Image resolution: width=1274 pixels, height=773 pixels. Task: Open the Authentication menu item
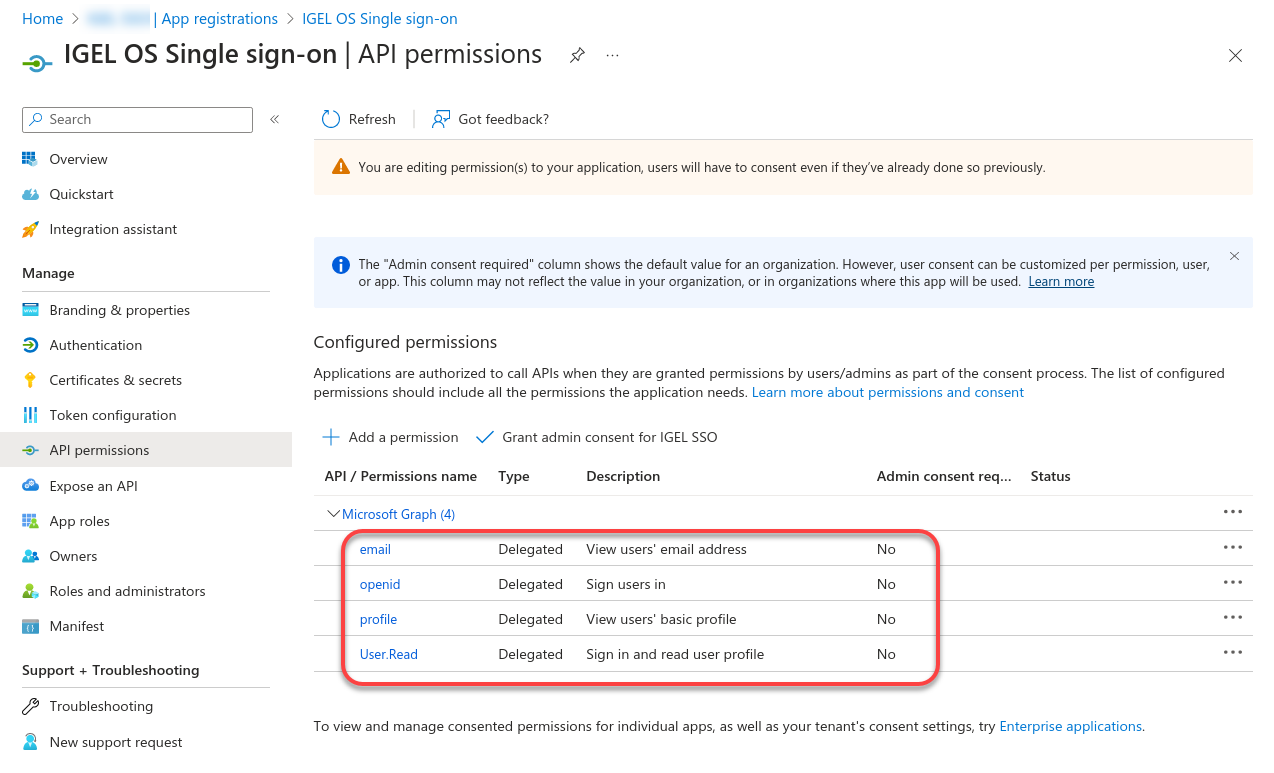point(95,345)
